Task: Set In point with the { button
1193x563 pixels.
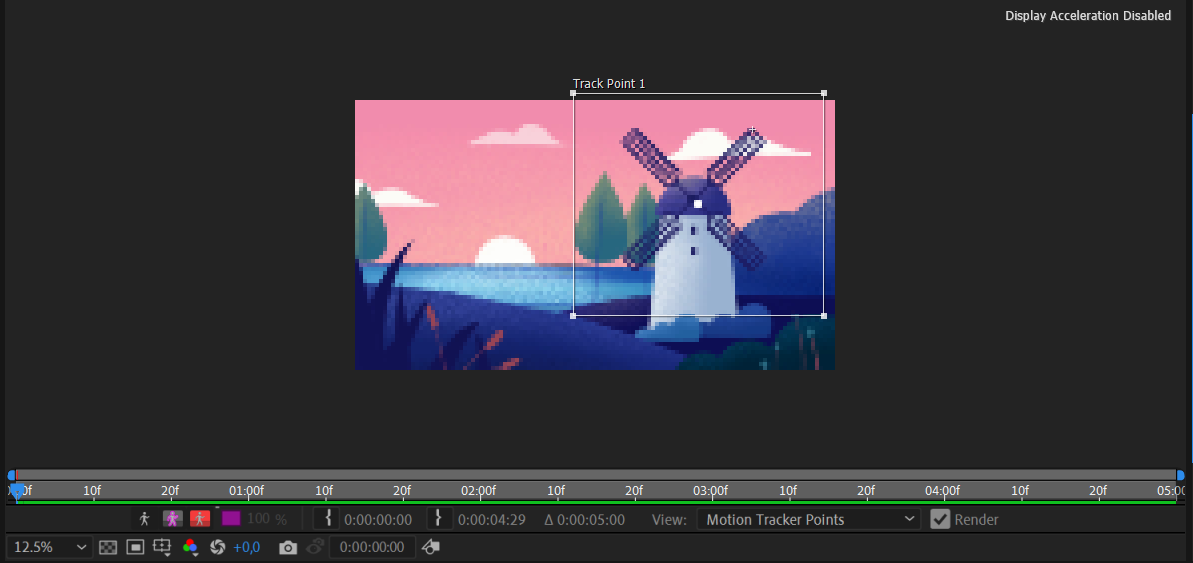Action: click(x=327, y=519)
